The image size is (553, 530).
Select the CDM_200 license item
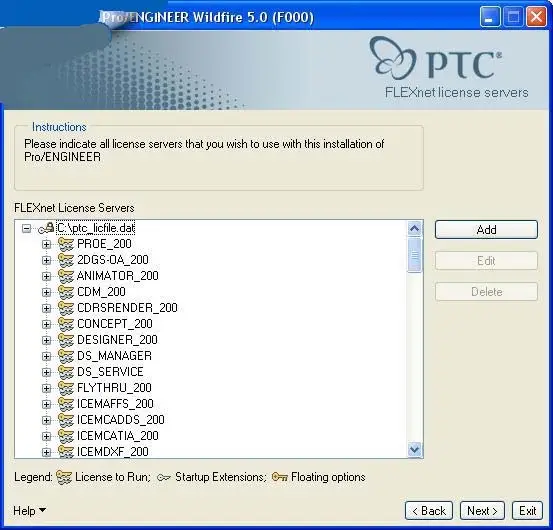coord(101,292)
